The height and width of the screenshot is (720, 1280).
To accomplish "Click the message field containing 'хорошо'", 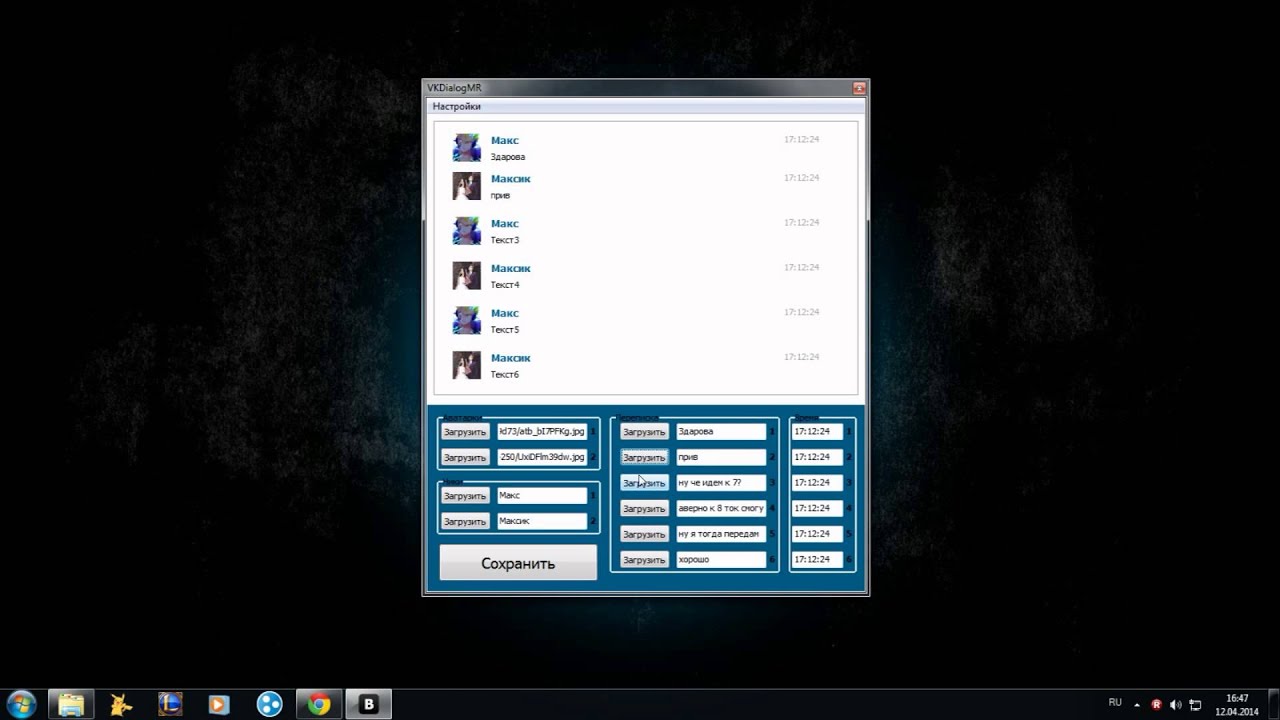I will (x=721, y=560).
